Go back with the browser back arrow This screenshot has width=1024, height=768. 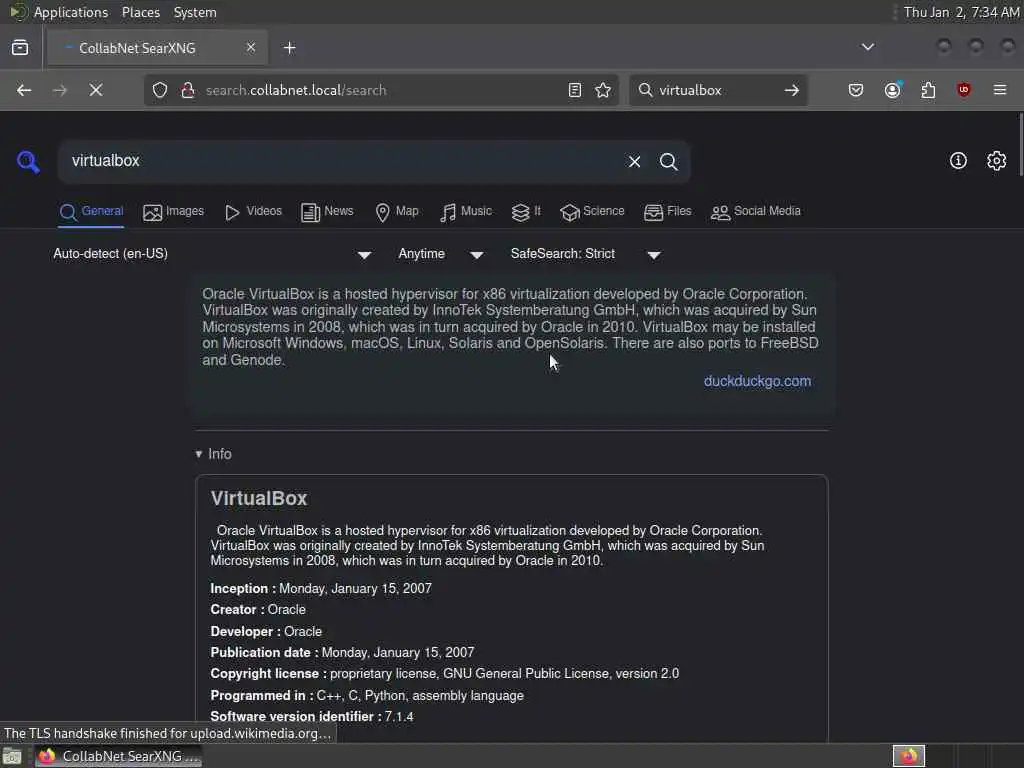(x=24, y=90)
